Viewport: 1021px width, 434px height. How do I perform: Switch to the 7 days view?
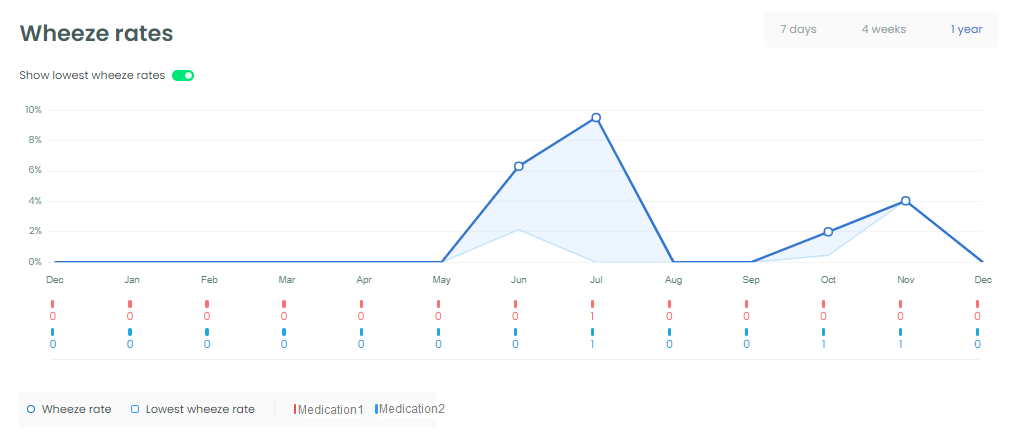pos(798,29)
